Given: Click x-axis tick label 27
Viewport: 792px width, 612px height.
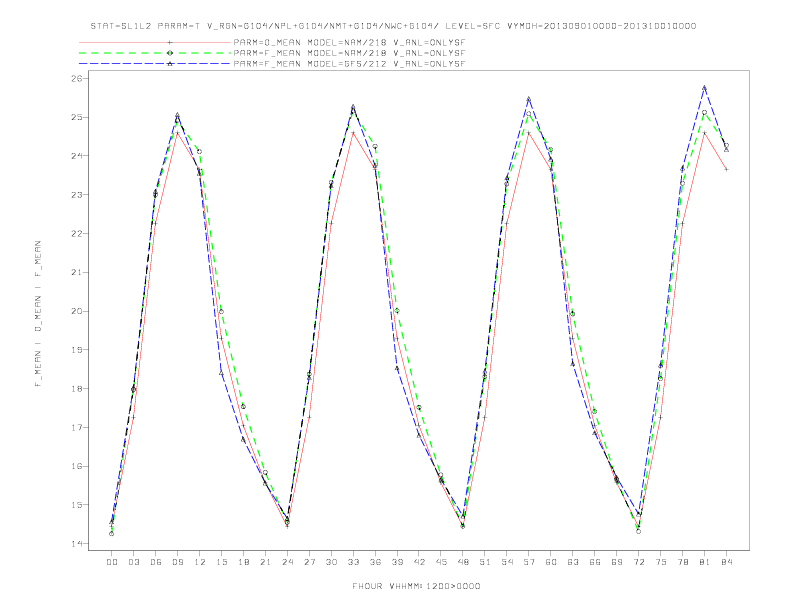Looking at the screenshot, I should (309, 562).
